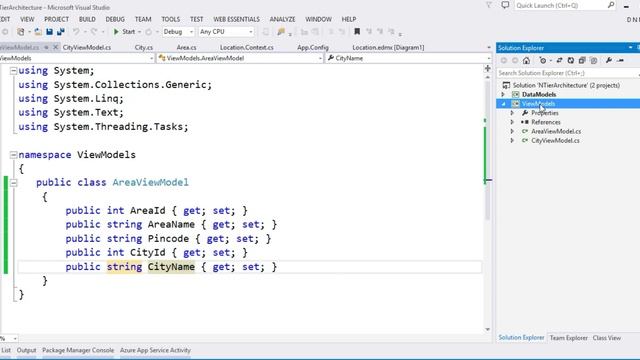Viewport: 640px width, 360px height.
Task: Switch to Area.cs tab
Action: [186, 47]
